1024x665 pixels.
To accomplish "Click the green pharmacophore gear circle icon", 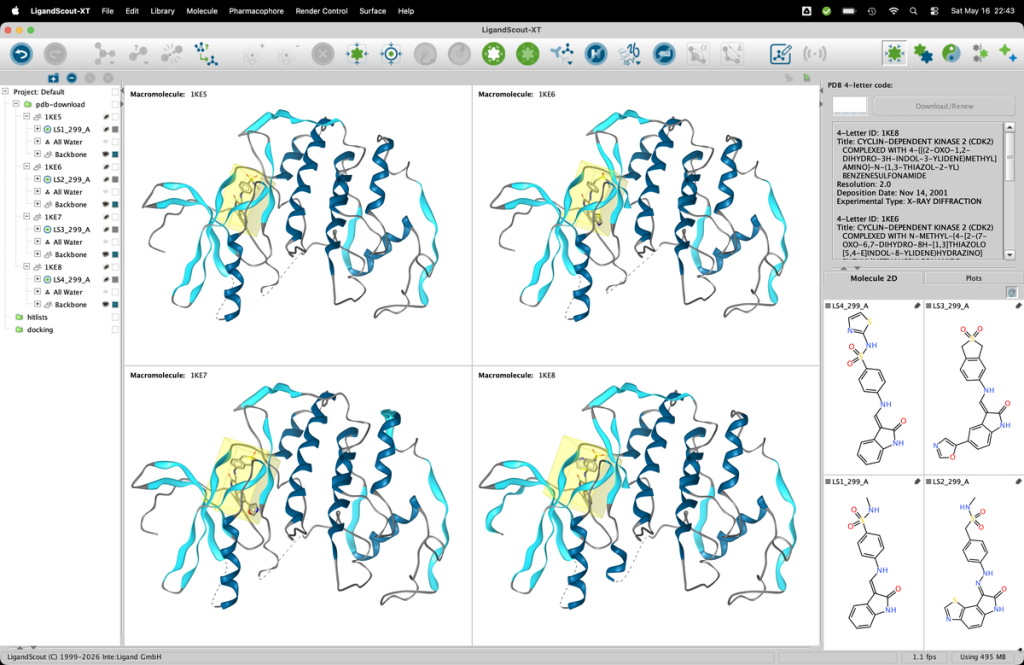I will click(x=494, y=54).
